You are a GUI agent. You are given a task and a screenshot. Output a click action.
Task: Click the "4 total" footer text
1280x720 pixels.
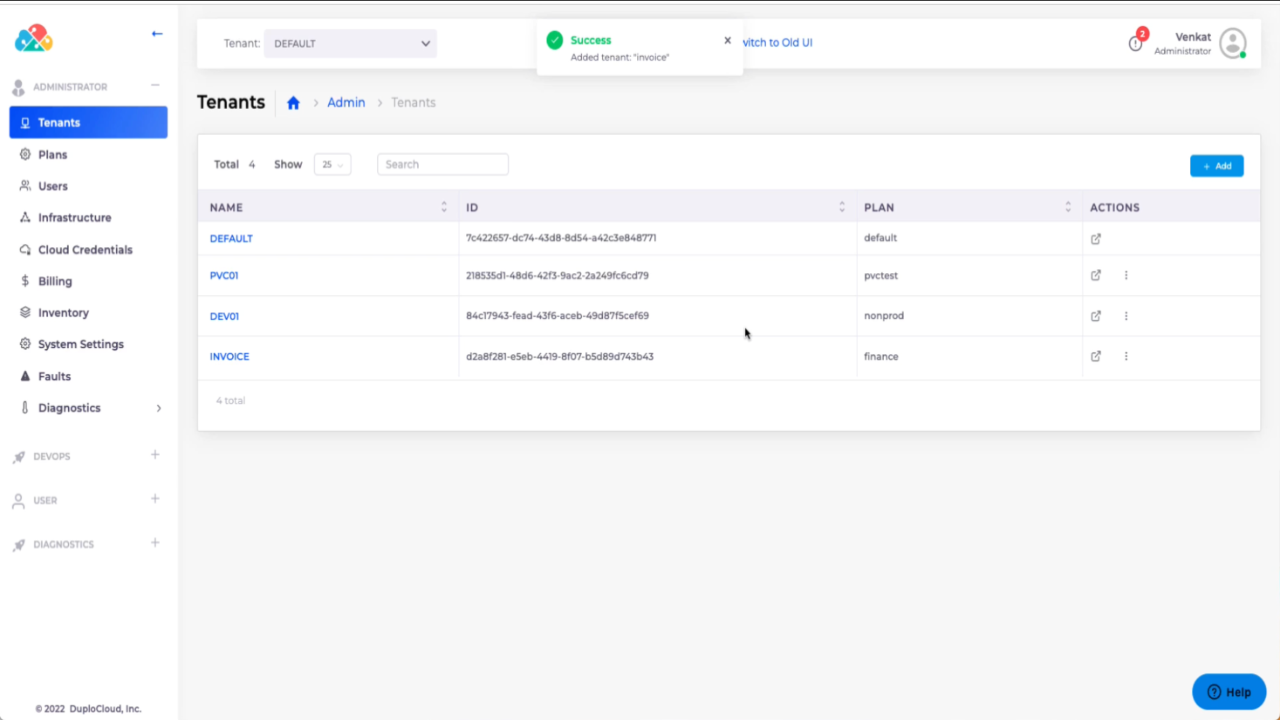click(231, 400)
